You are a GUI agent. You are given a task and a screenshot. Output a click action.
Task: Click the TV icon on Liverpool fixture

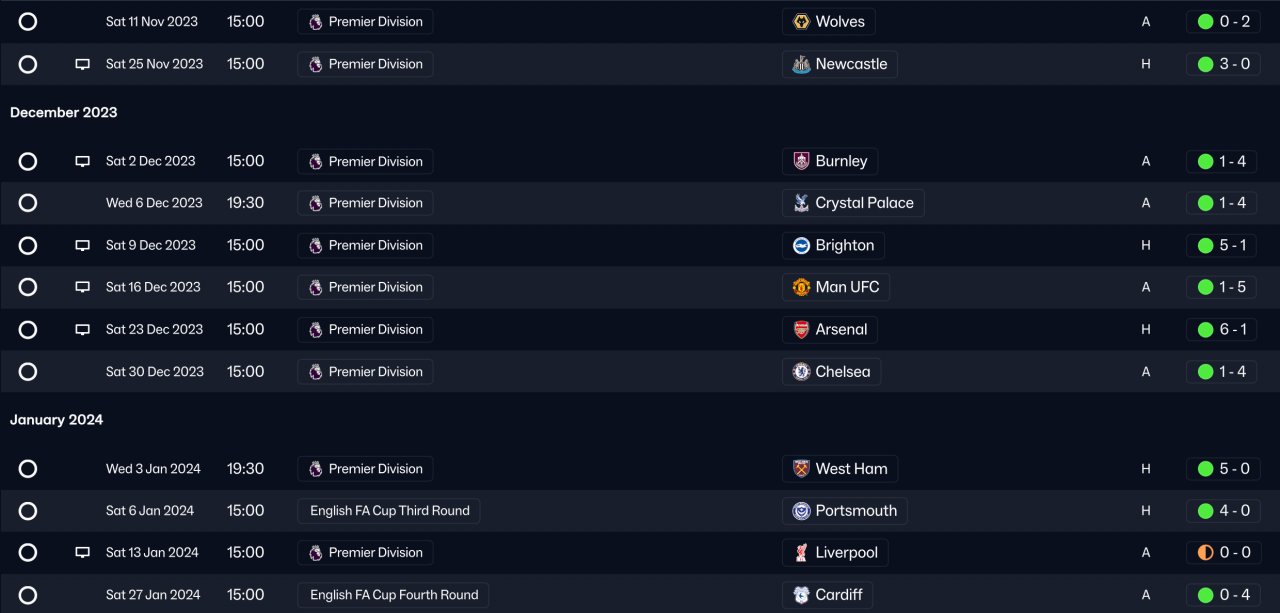pos(83,553)
